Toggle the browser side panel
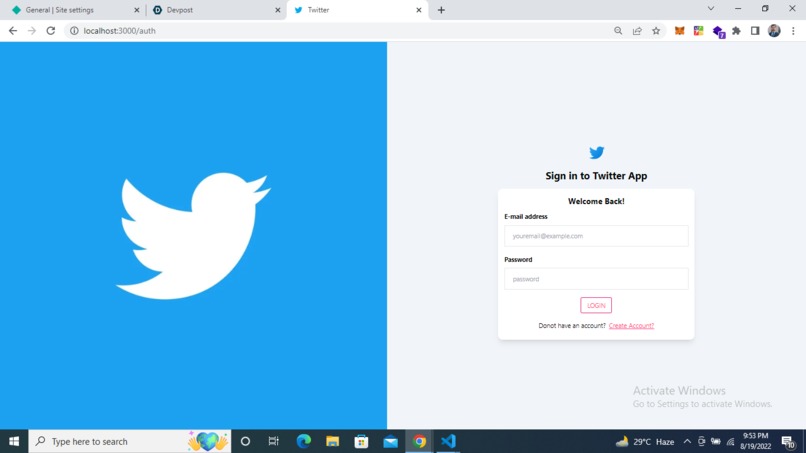The image size is (806, 453). coord(755,31)
